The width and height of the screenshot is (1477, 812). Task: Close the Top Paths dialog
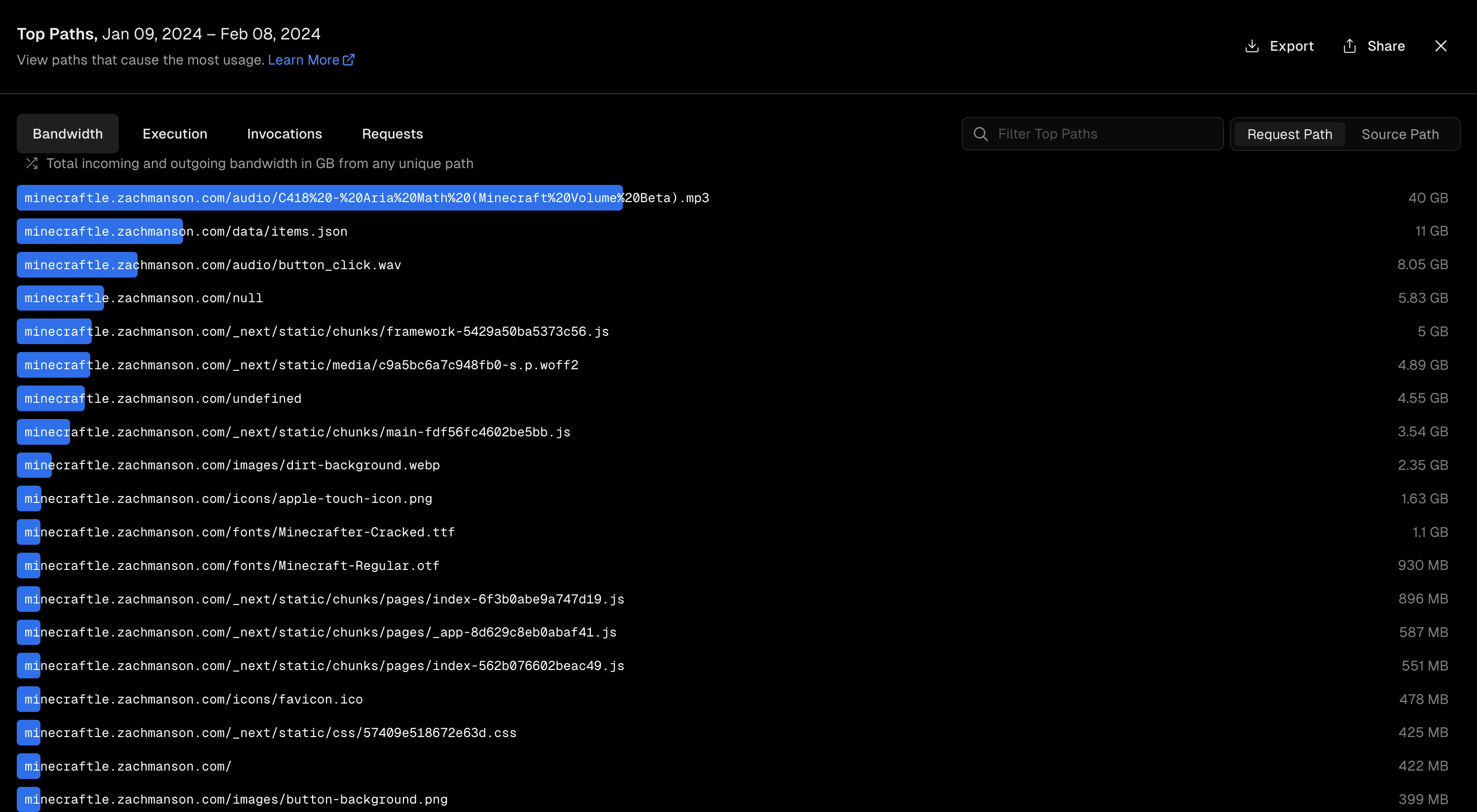tap(1441, 46)
